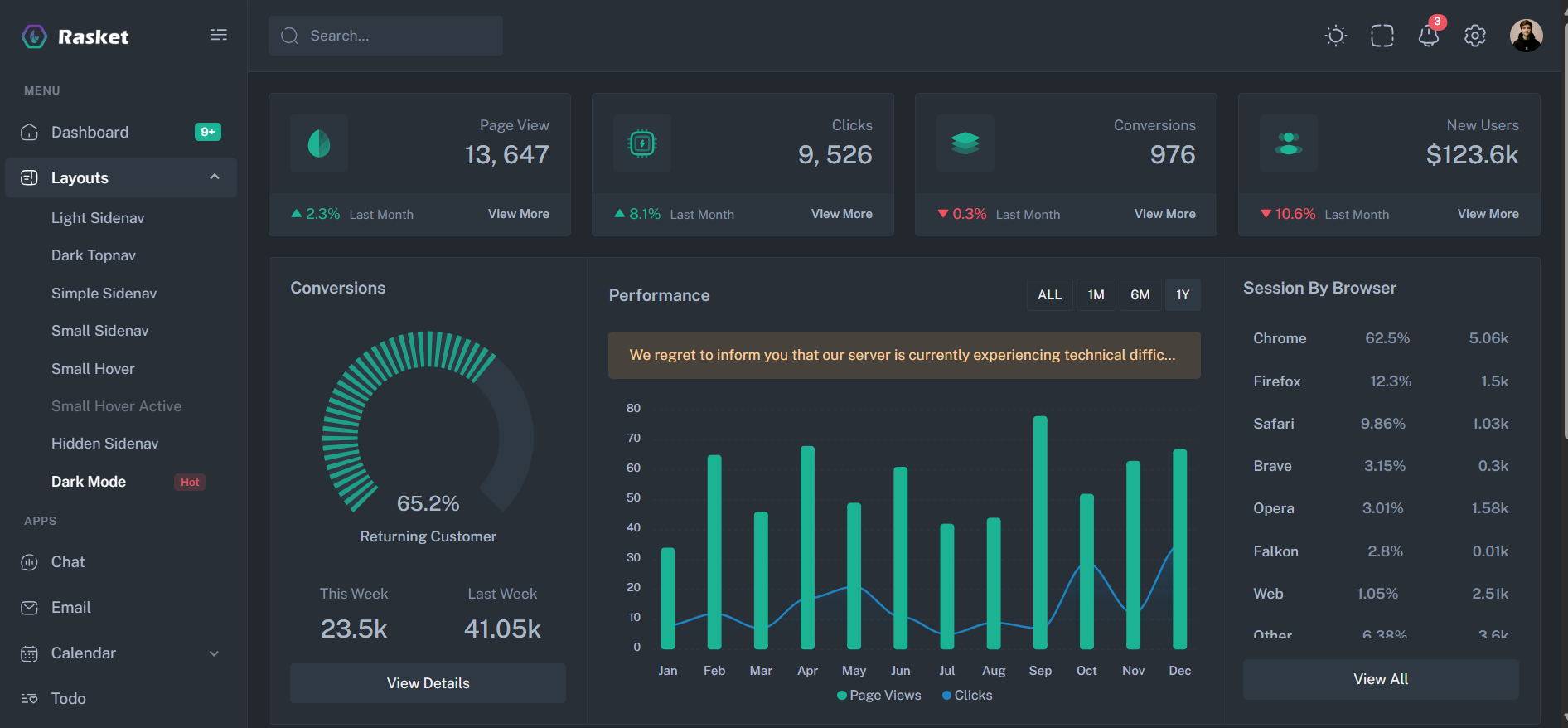
Task: Open user profile avatar
Action: click(1526, 36)
